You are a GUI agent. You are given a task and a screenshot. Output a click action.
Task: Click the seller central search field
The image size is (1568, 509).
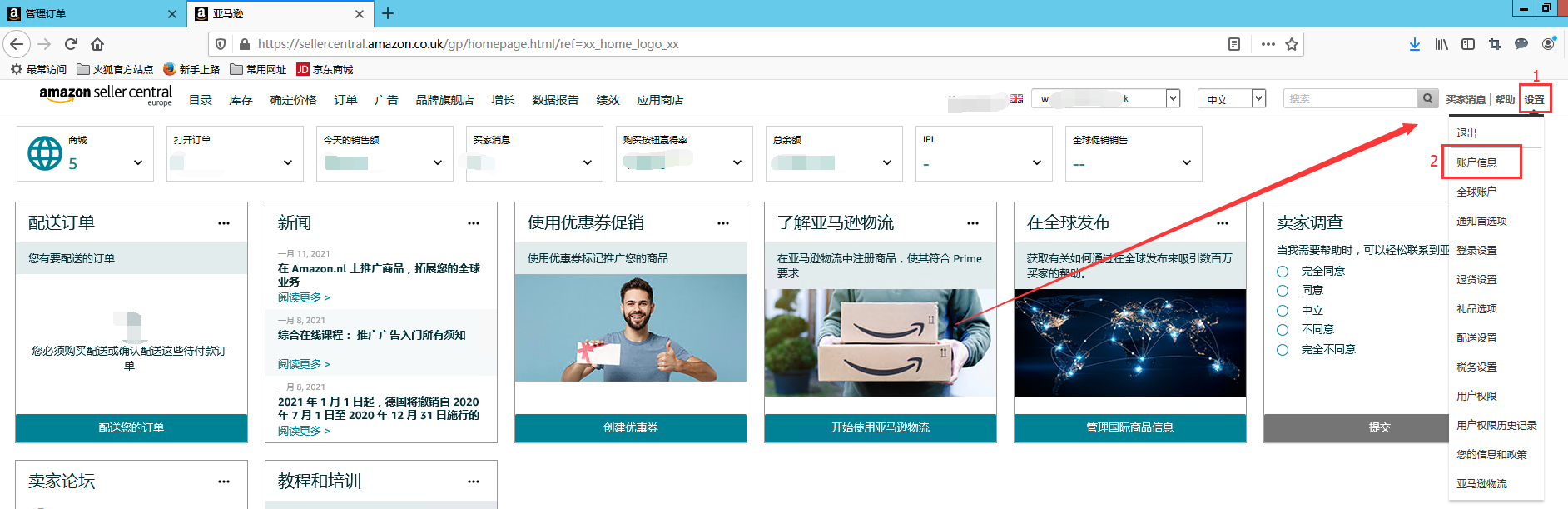[1349, 98]
